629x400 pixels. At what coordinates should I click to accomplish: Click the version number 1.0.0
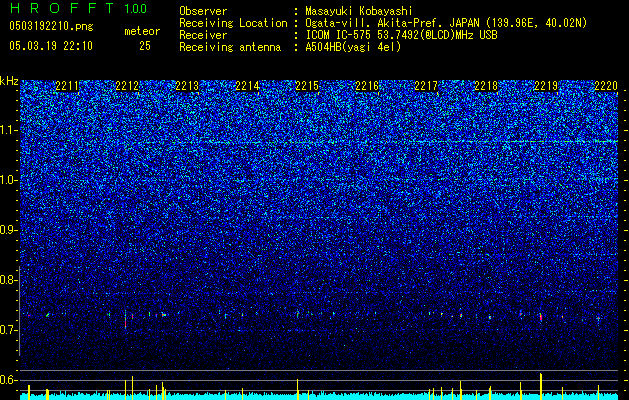[x=135, y=8]
